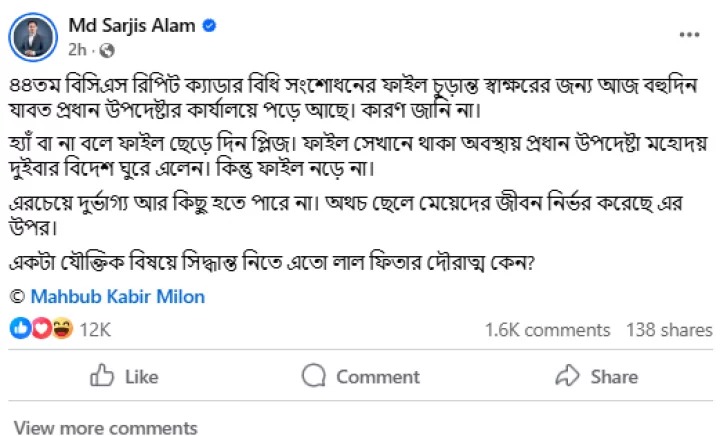
Task: Click the blue thumbs-up reaction icon
Action: pos(22,329)
